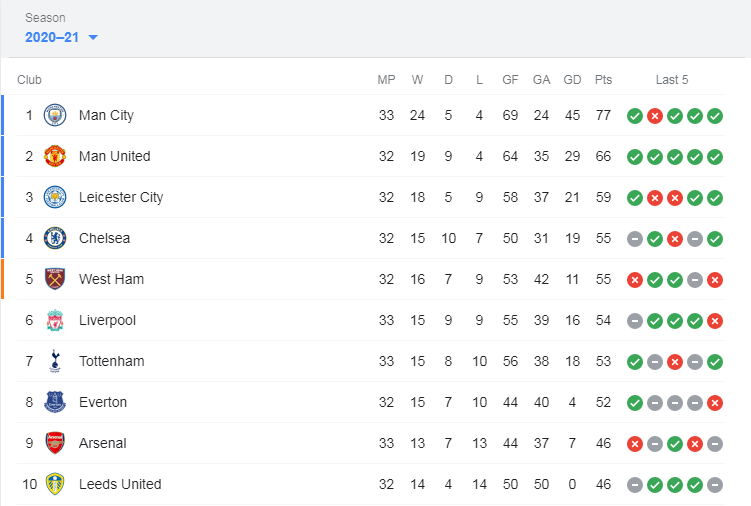Viewport: 751px width, 506px height.
Task: Click the Man United club crest
Action: click(55, 156)
